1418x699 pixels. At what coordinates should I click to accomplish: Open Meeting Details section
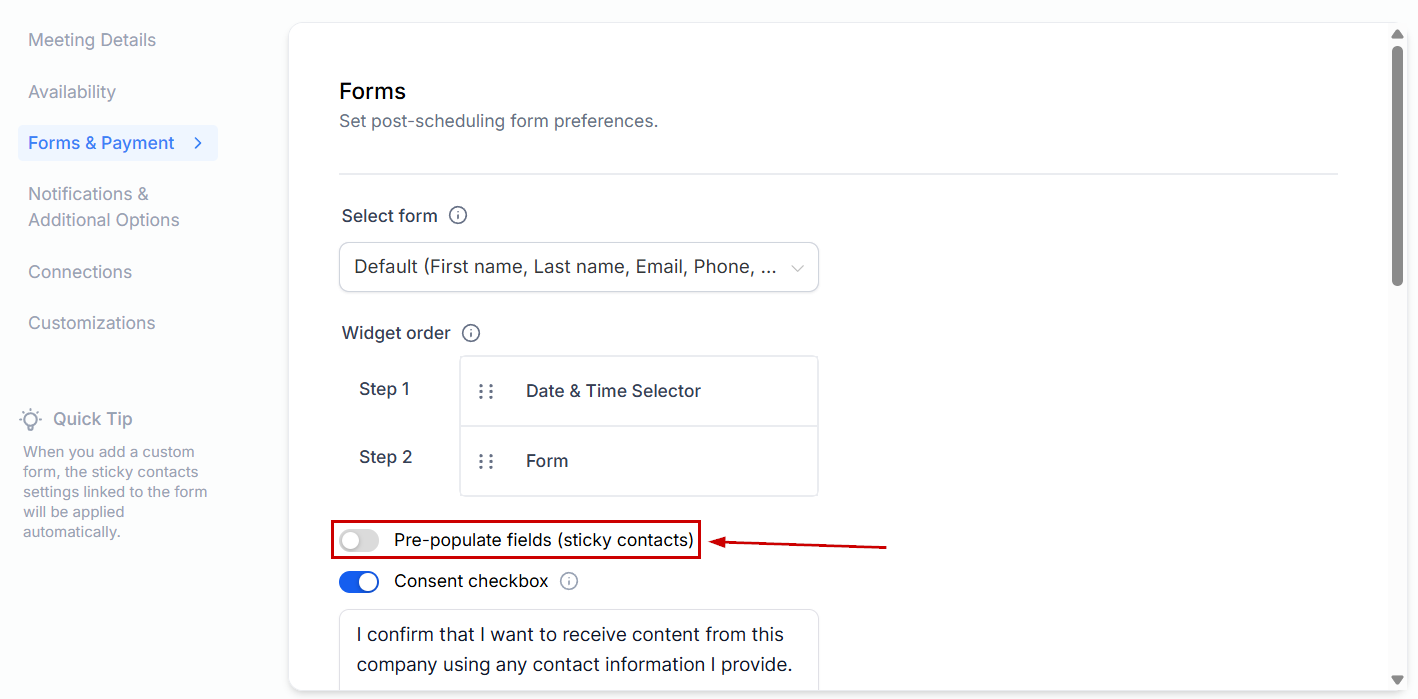point(92,40)
